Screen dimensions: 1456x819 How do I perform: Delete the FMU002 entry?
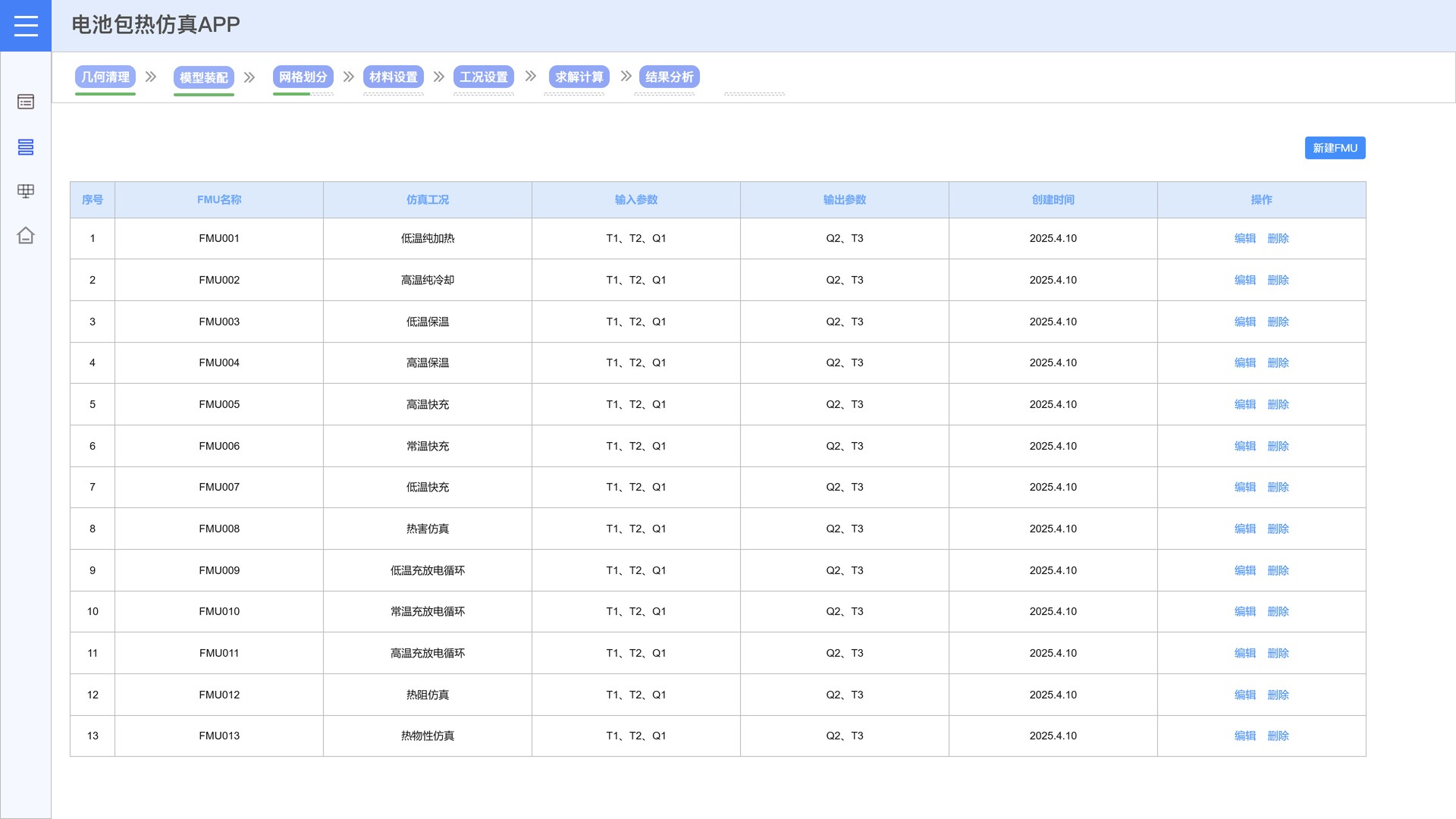click(1279, 281)
